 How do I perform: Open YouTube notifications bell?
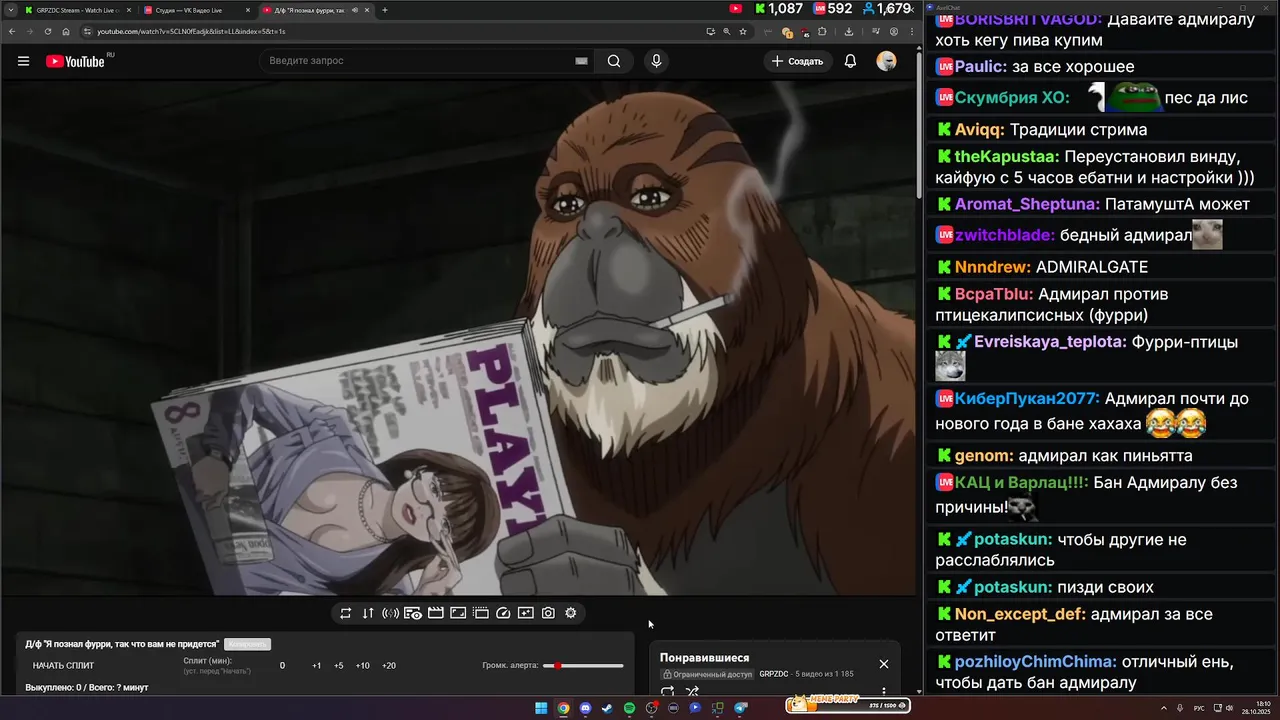point(850,61)
